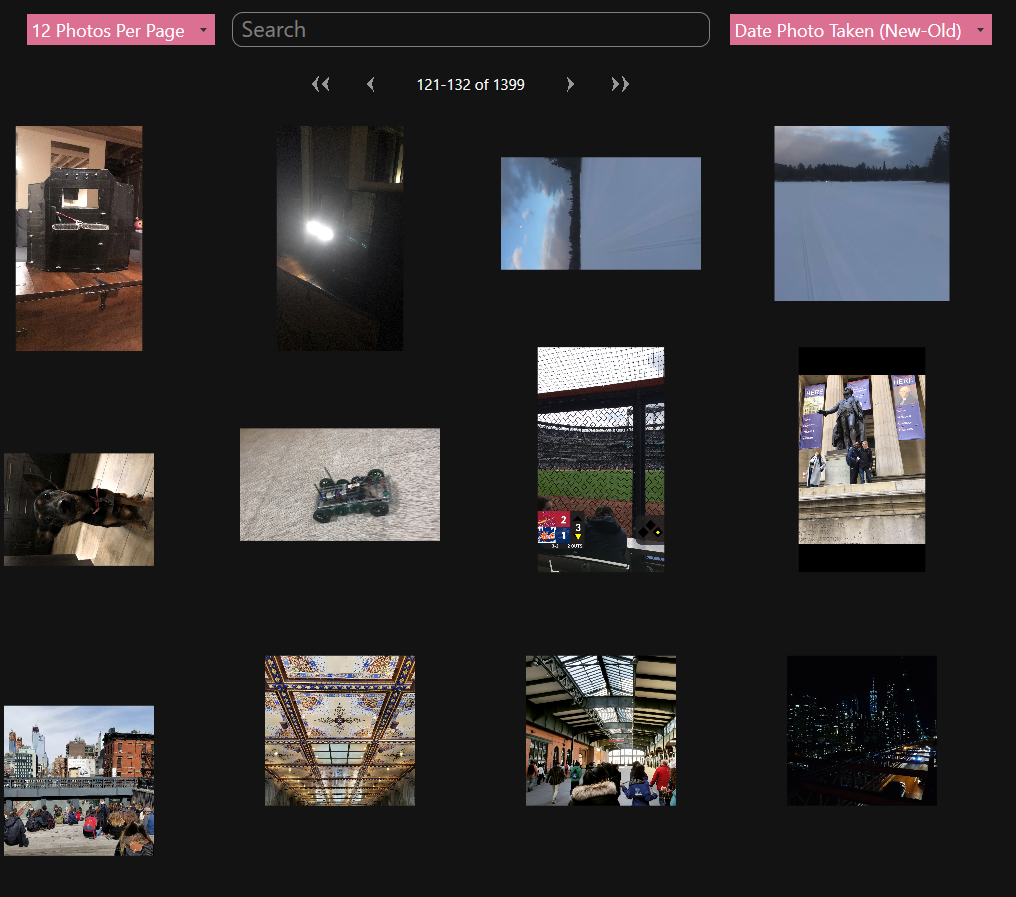Expand the Date Photo Taken sort dropdown
This screenshot has height=897, width=1016.
[860, 30]
